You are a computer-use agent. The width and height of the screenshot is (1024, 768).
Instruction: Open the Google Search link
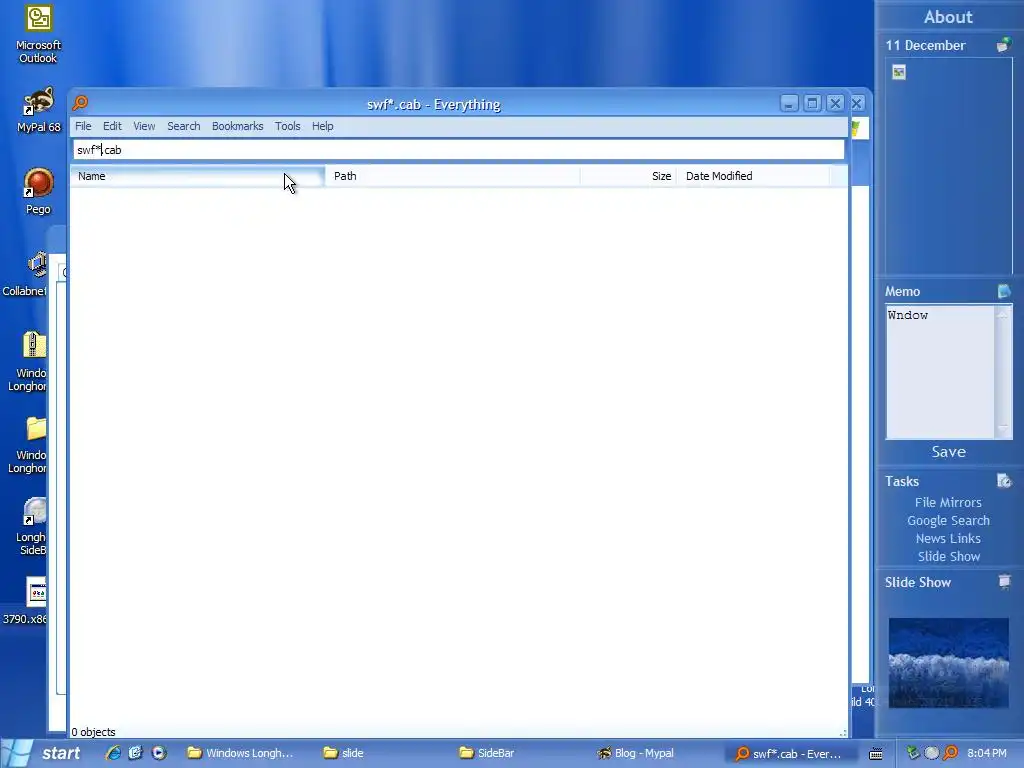(x=948, y=520)
